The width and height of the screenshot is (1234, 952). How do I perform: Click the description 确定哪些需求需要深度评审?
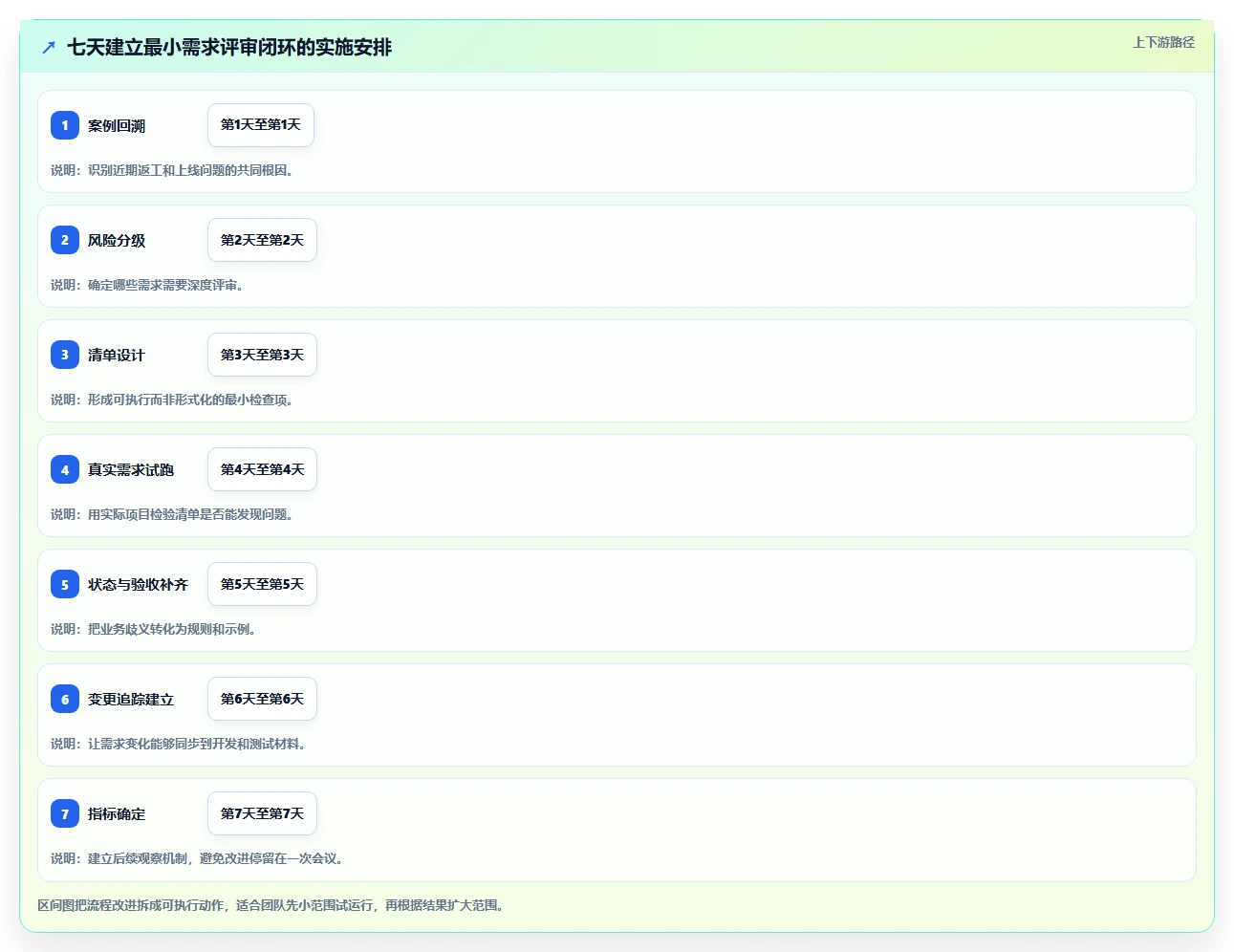click(165, 285)
